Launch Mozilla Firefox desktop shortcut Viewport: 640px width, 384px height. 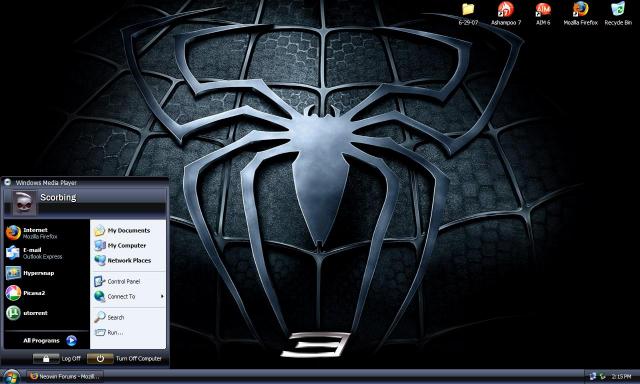tap(580, 13)
